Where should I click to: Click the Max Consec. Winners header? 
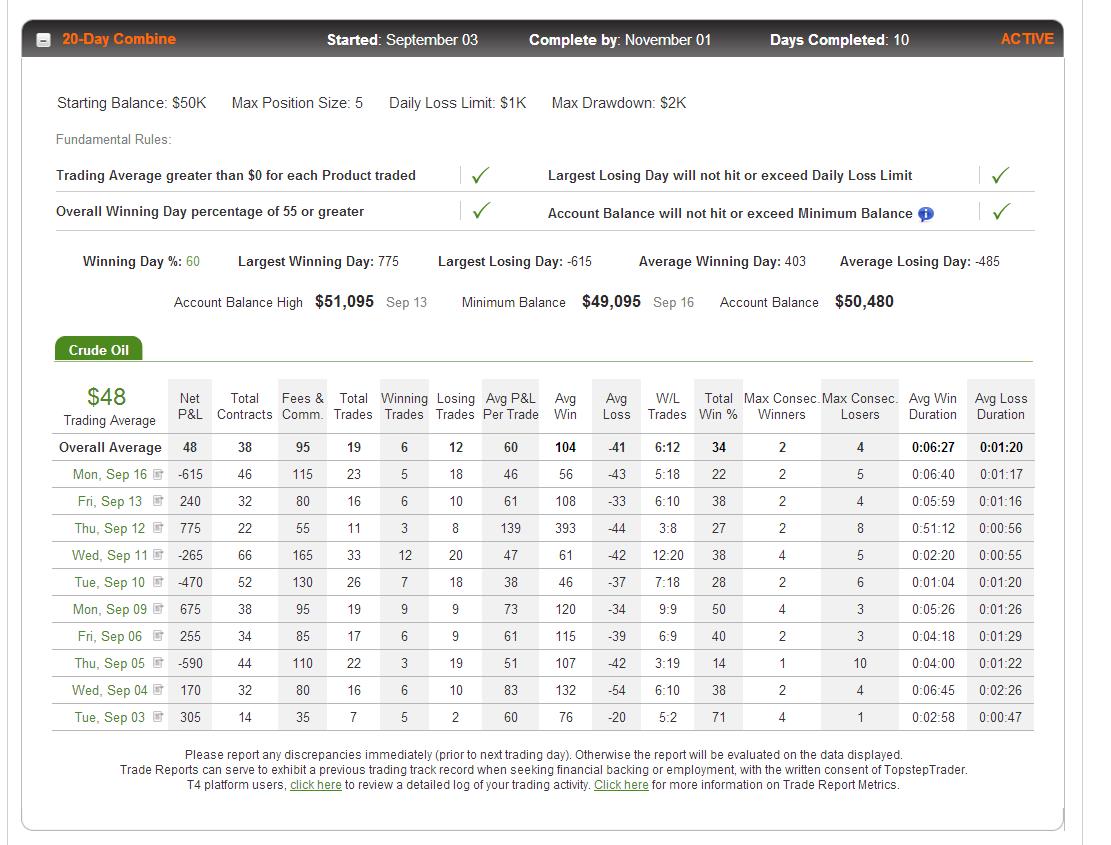[782, 406]
